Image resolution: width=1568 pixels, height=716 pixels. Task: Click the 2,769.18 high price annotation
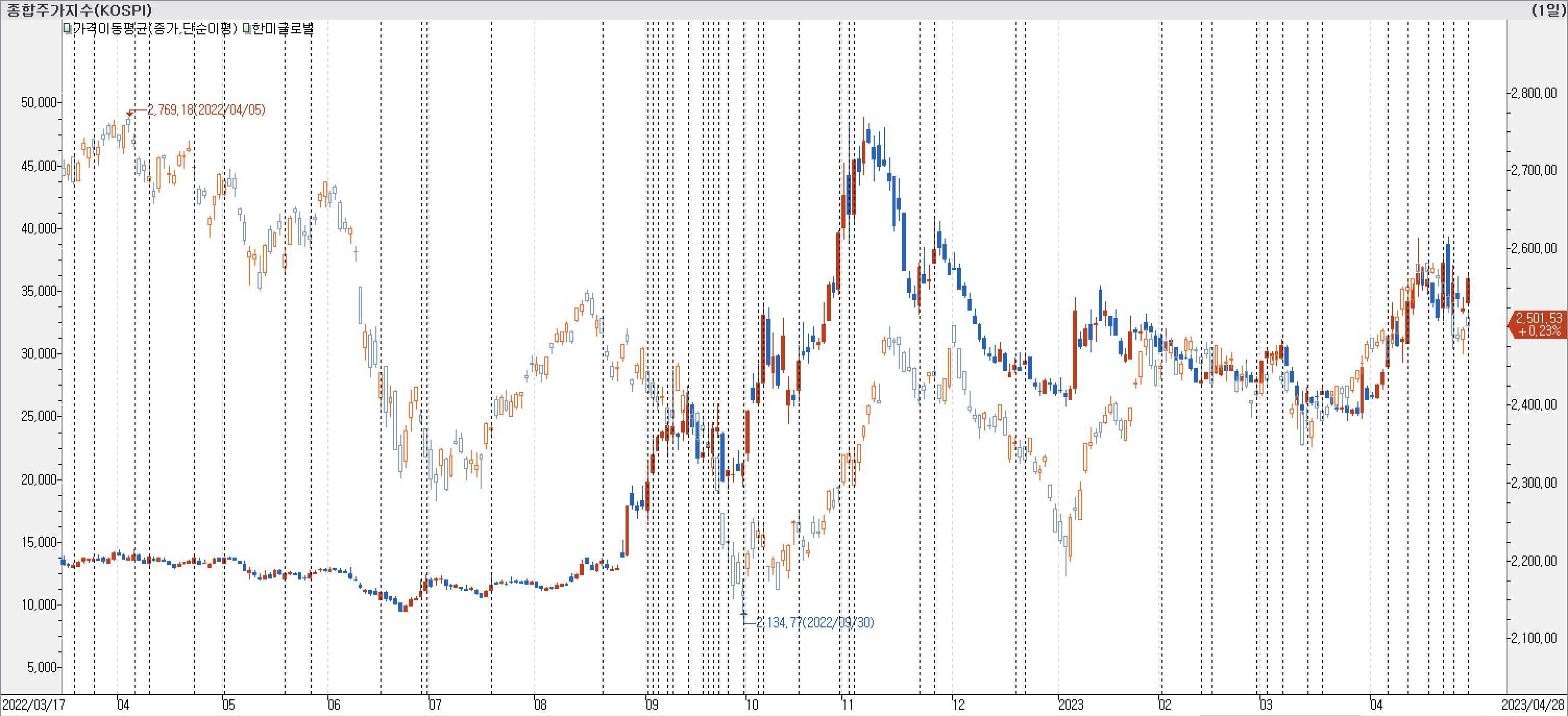coord(206,109)
